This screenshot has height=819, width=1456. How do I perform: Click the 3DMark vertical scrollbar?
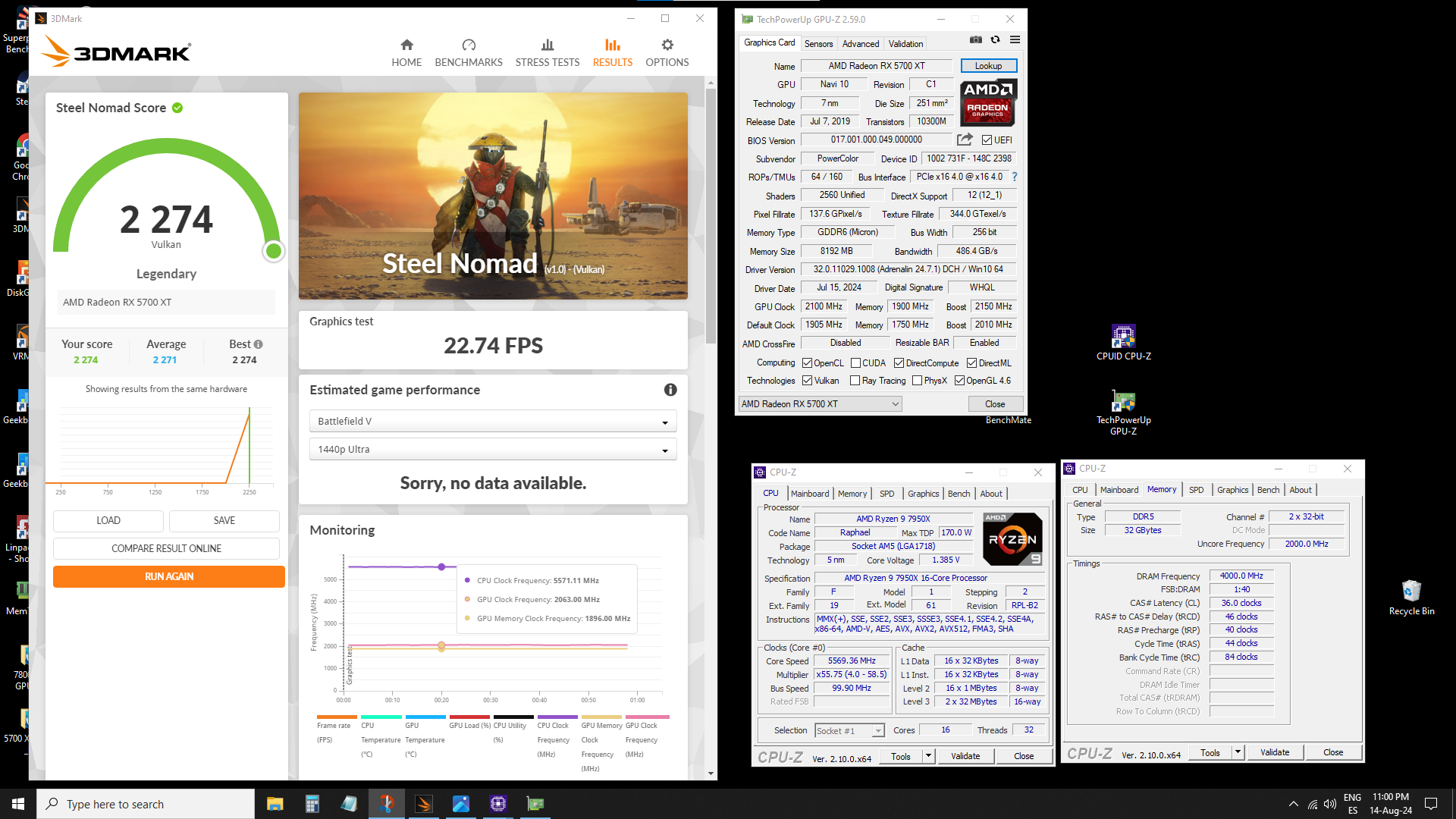click(711, 216)
